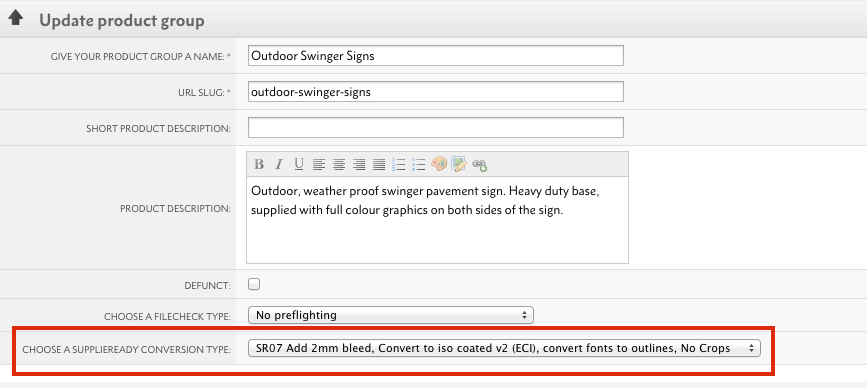Insert bulleted list in description
The height and width of the screenshot is (388, 867).
(419, 164)
